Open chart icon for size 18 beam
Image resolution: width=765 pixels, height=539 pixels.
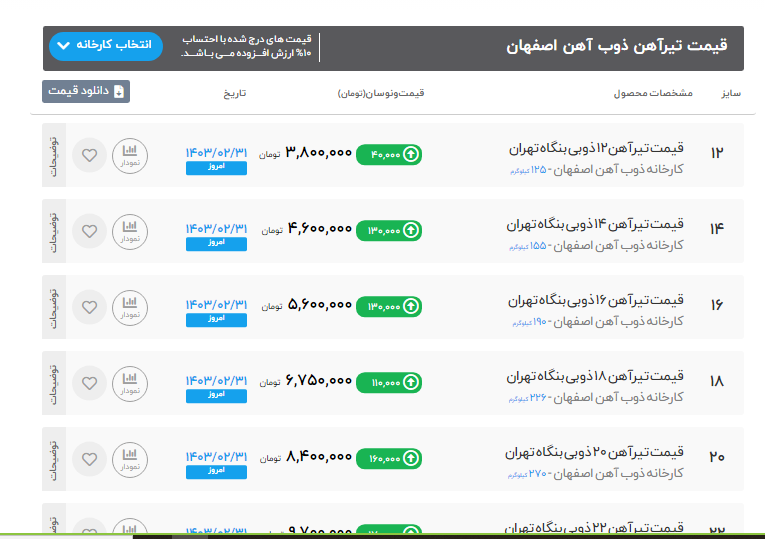(x=129, y=383)
